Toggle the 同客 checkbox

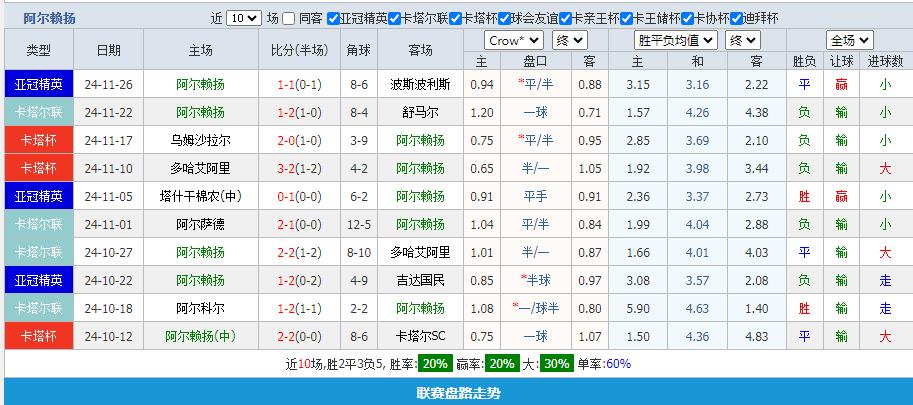289,18
